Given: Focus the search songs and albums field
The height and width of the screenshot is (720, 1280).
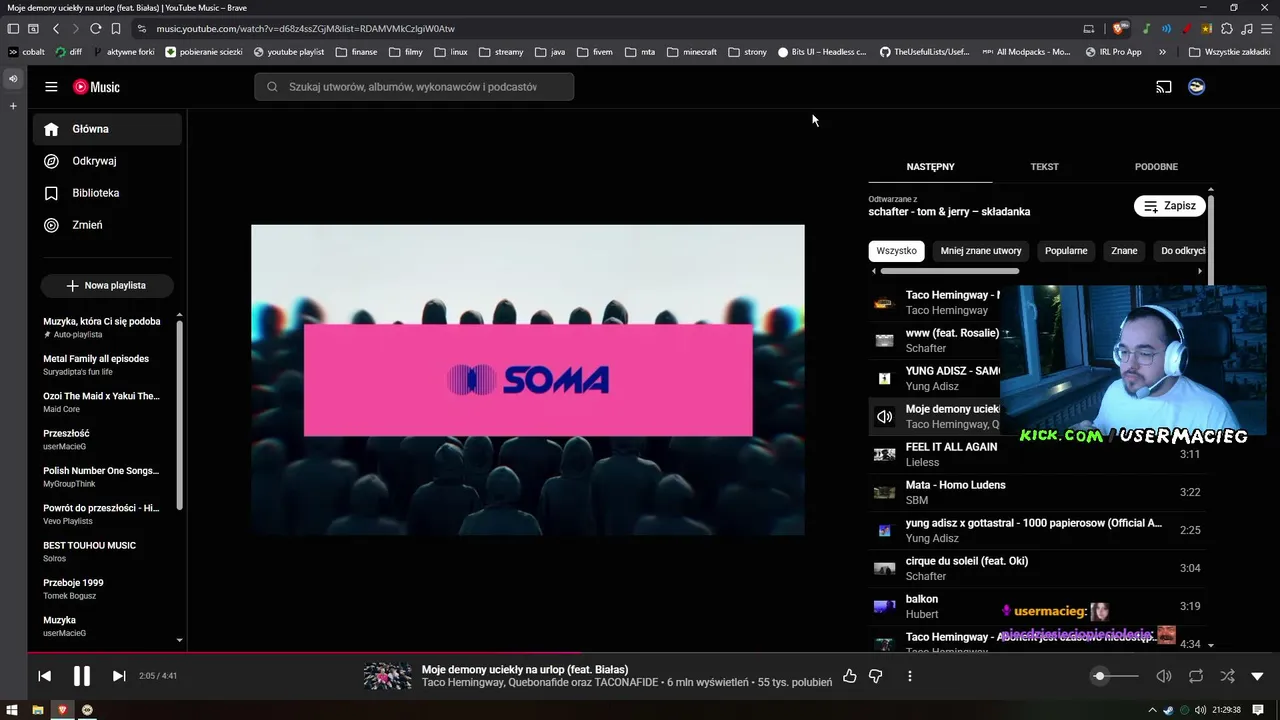Looking at the screenshot, I should tap(414, 87).
